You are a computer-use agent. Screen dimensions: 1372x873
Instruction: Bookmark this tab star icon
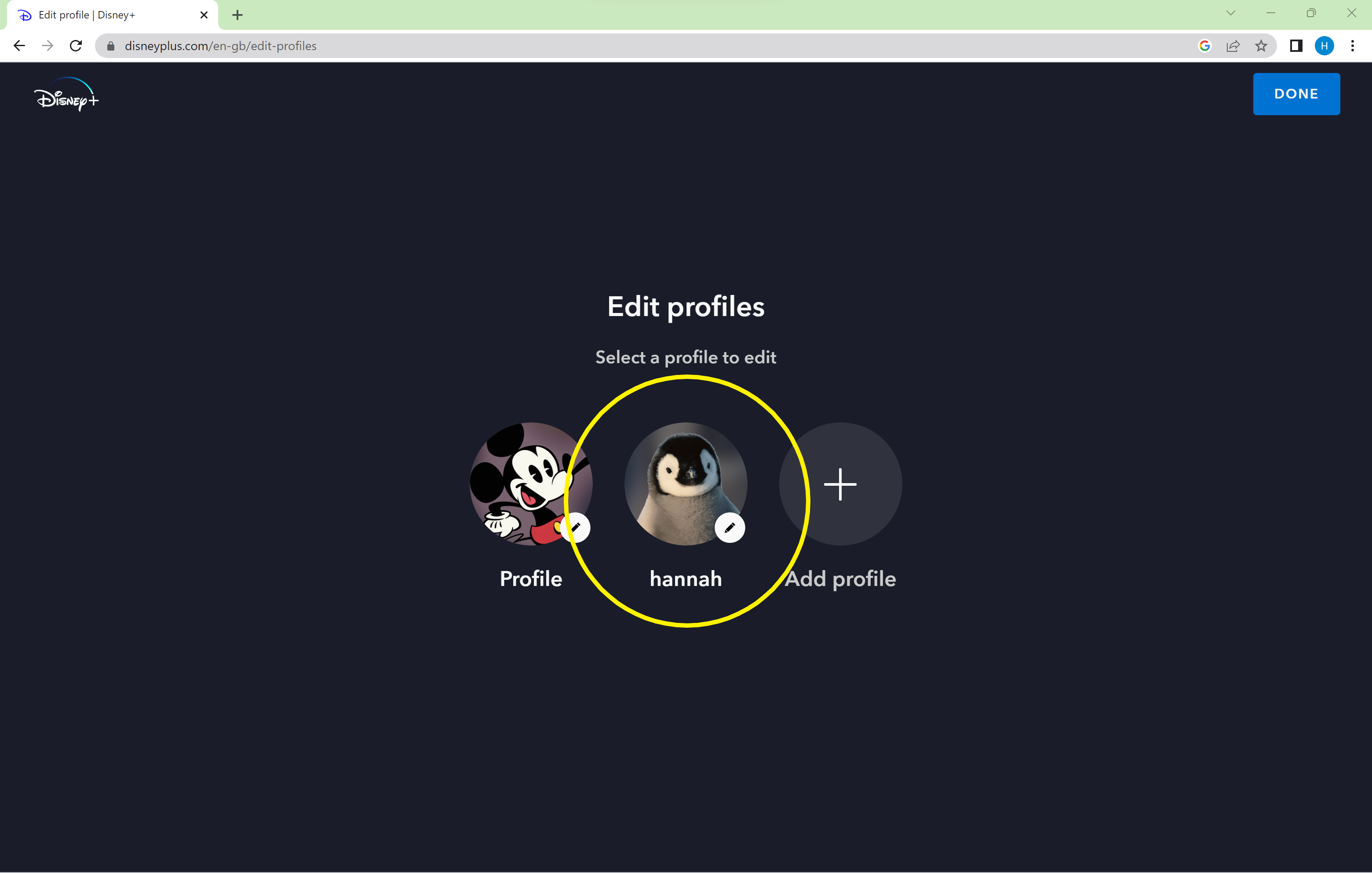point(1261,46)
